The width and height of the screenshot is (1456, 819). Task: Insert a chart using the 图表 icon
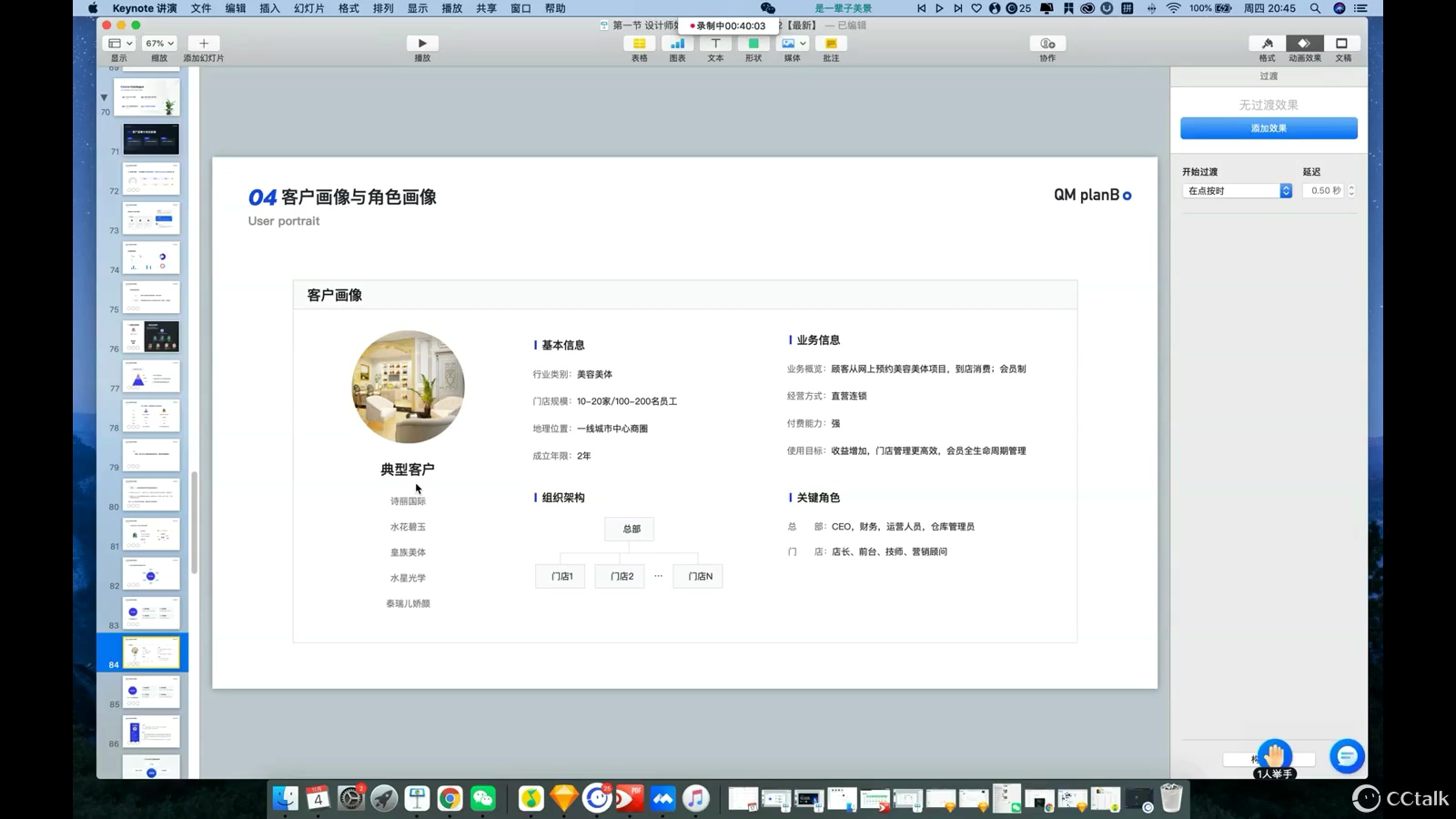(x=677, y=44)
